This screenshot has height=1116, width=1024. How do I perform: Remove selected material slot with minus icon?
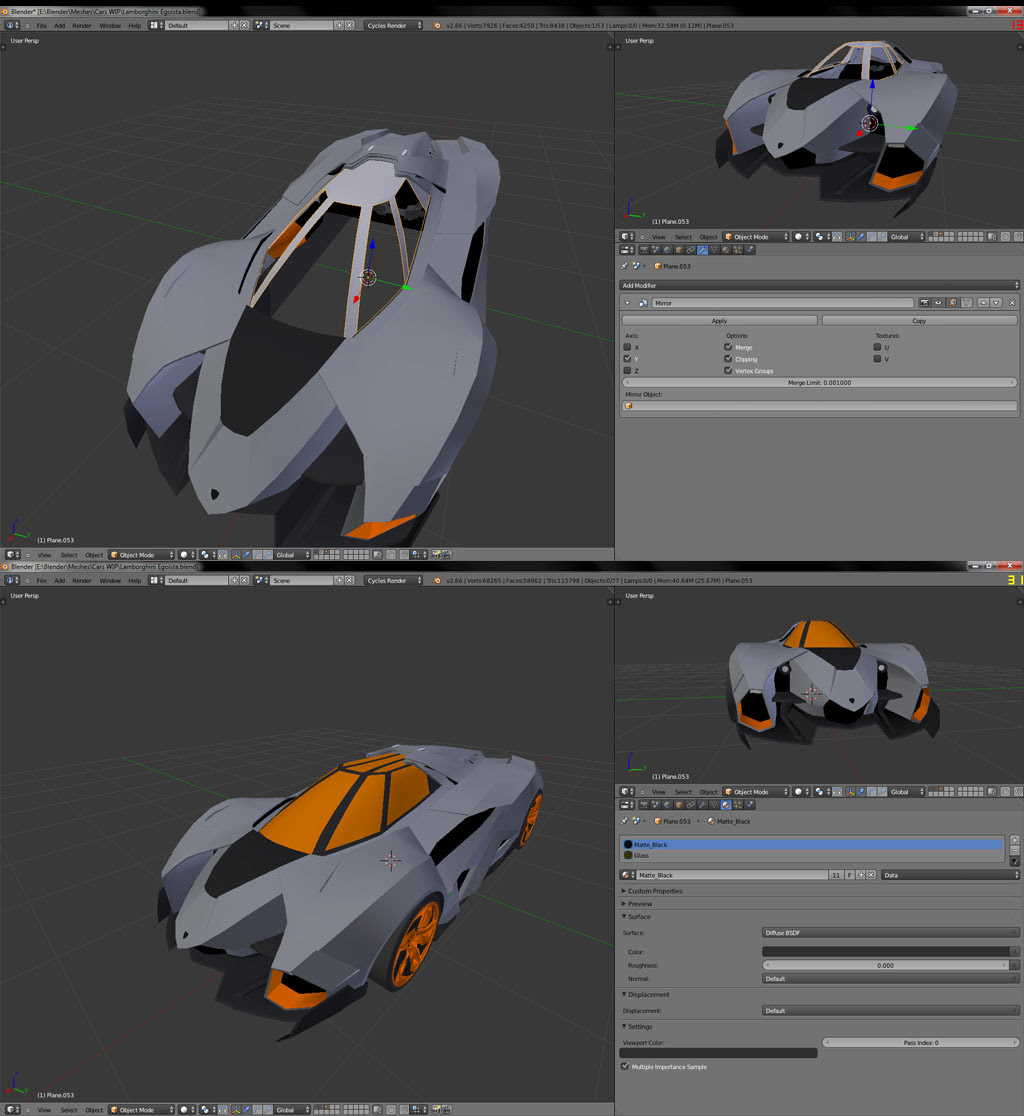coord(1015,851)
